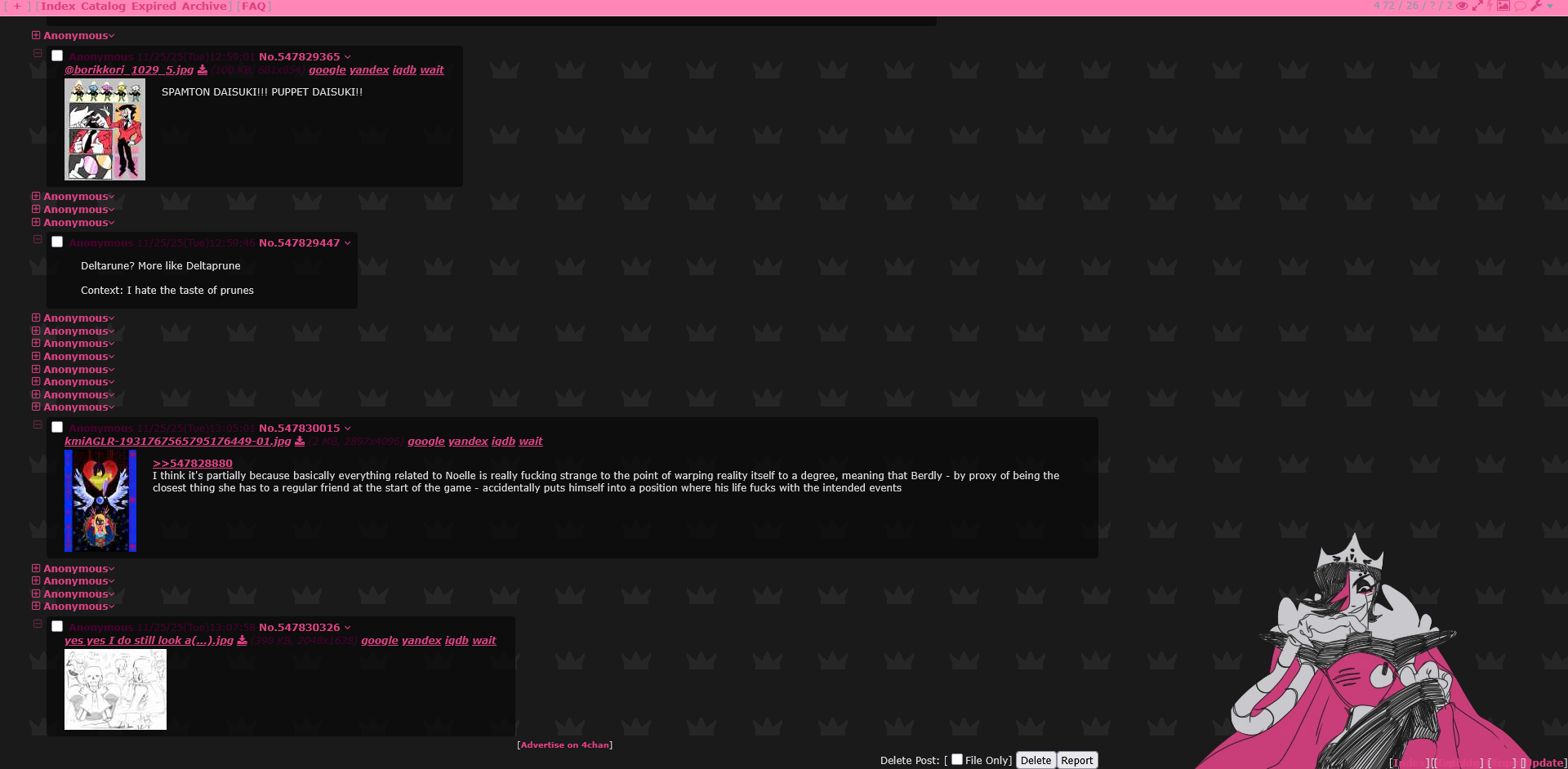1568x769 pixels.
Task: Expand the last hidden Anonymous post above No.547830015
Action: pyautogui.click(x=36, y=407)
